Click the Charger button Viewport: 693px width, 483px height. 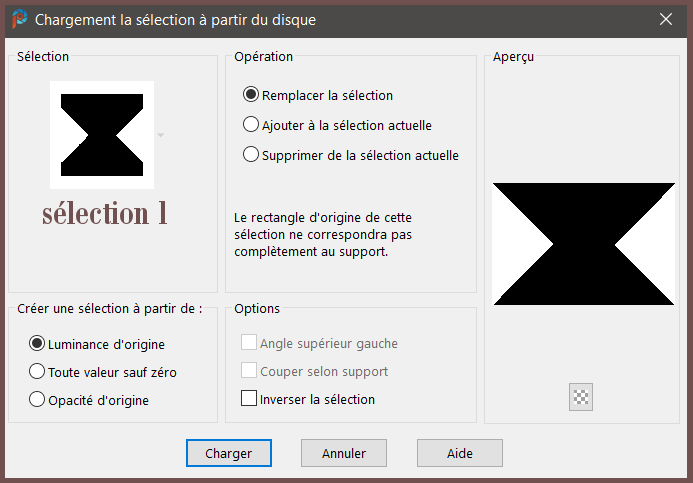click(229, 453)
